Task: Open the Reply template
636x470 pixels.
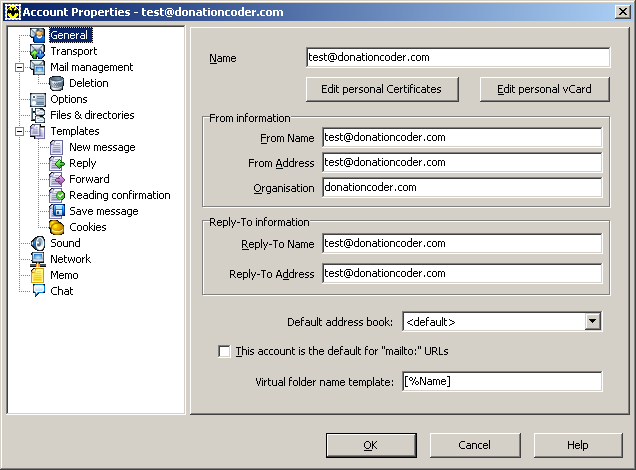Action: (x=82, y=163)
